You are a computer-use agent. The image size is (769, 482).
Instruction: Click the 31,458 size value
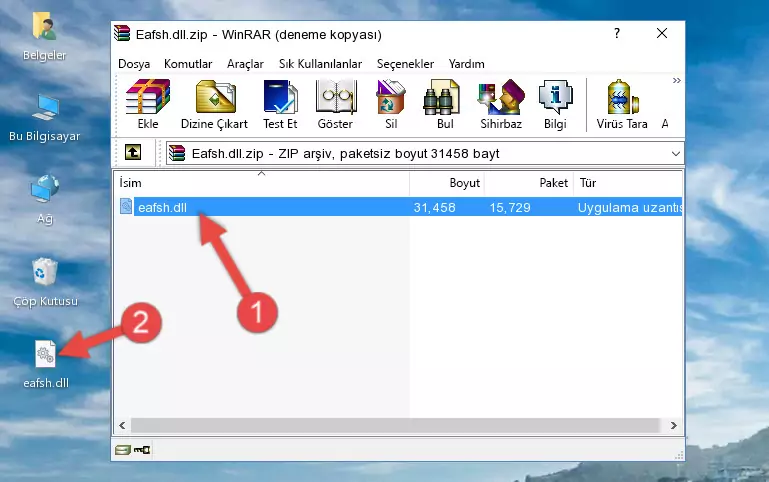(435, 207)
